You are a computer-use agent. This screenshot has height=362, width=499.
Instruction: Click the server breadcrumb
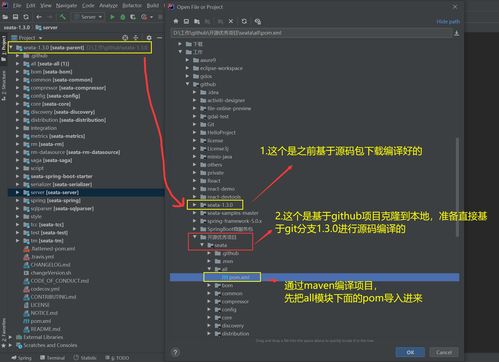47,27
